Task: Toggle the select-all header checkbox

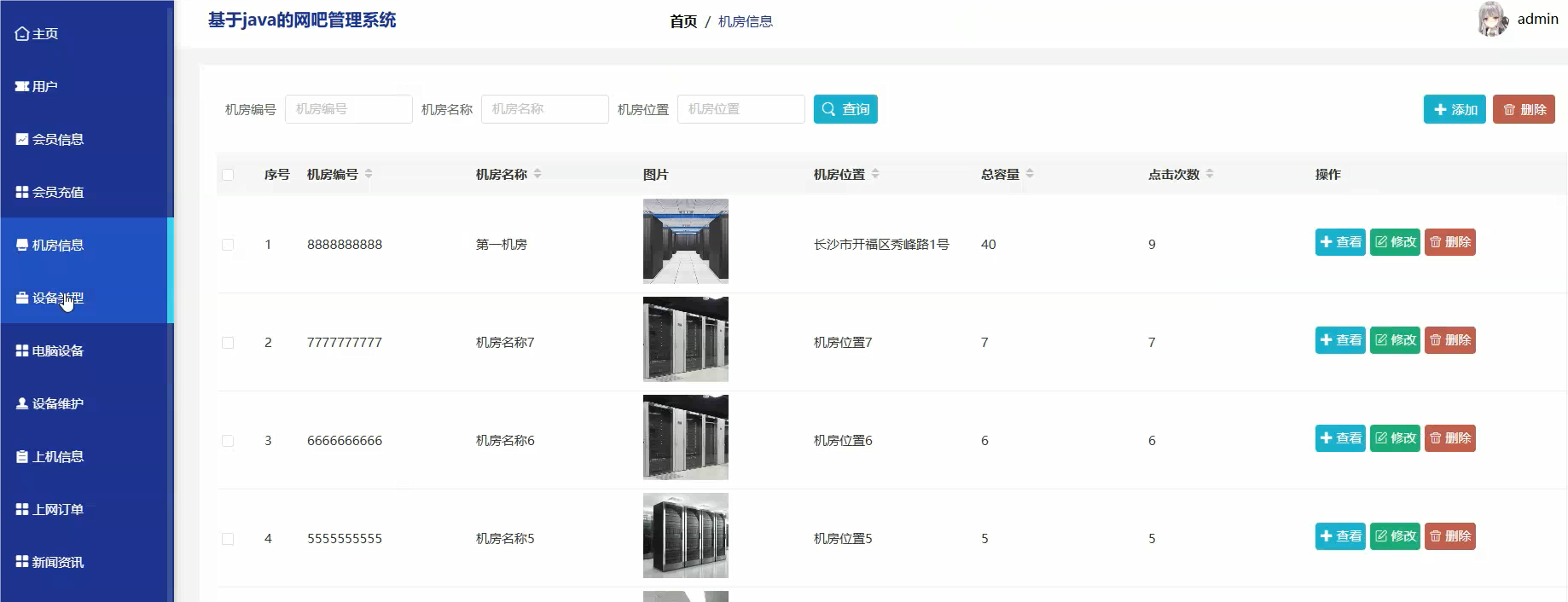Action: coord(228,175)
